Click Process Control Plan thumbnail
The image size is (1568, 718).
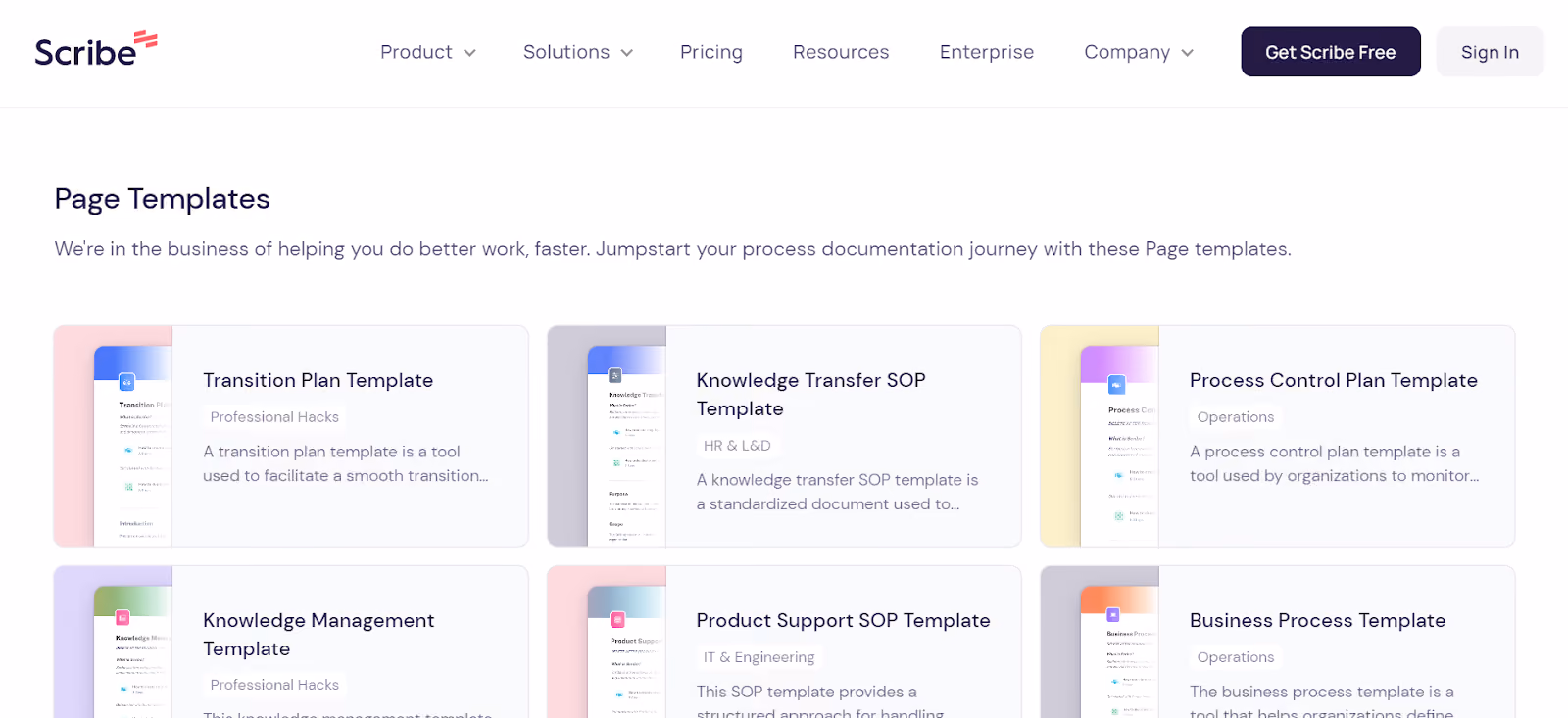click(x=1101, y=436)
